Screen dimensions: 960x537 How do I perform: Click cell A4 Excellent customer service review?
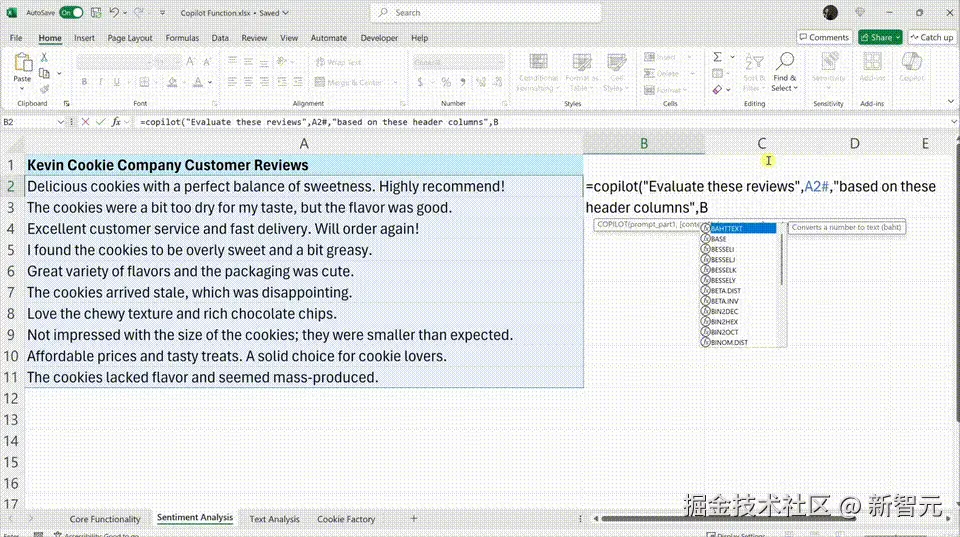[x=304, y=229]
